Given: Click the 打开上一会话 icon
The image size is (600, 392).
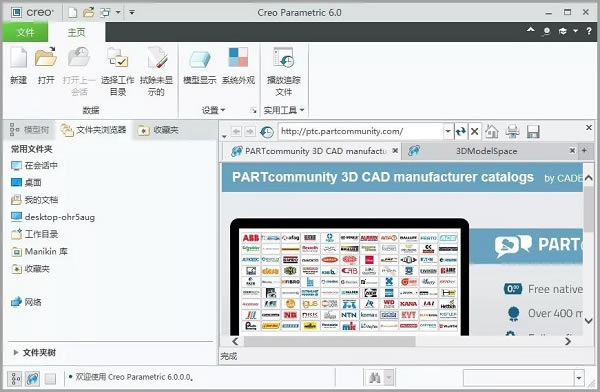Looking at the screenshot, I should (79, 57).
